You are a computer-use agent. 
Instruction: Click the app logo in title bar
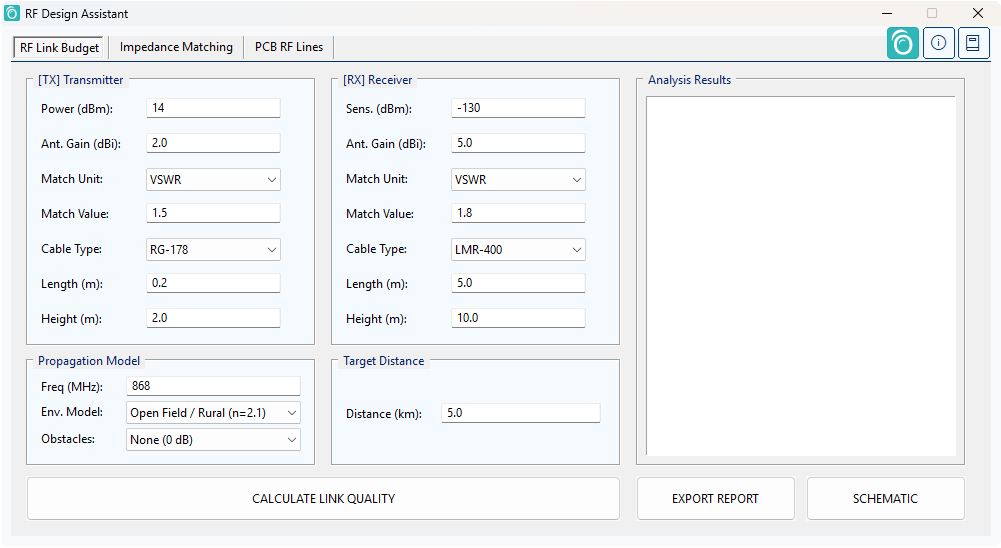(12, 13)
